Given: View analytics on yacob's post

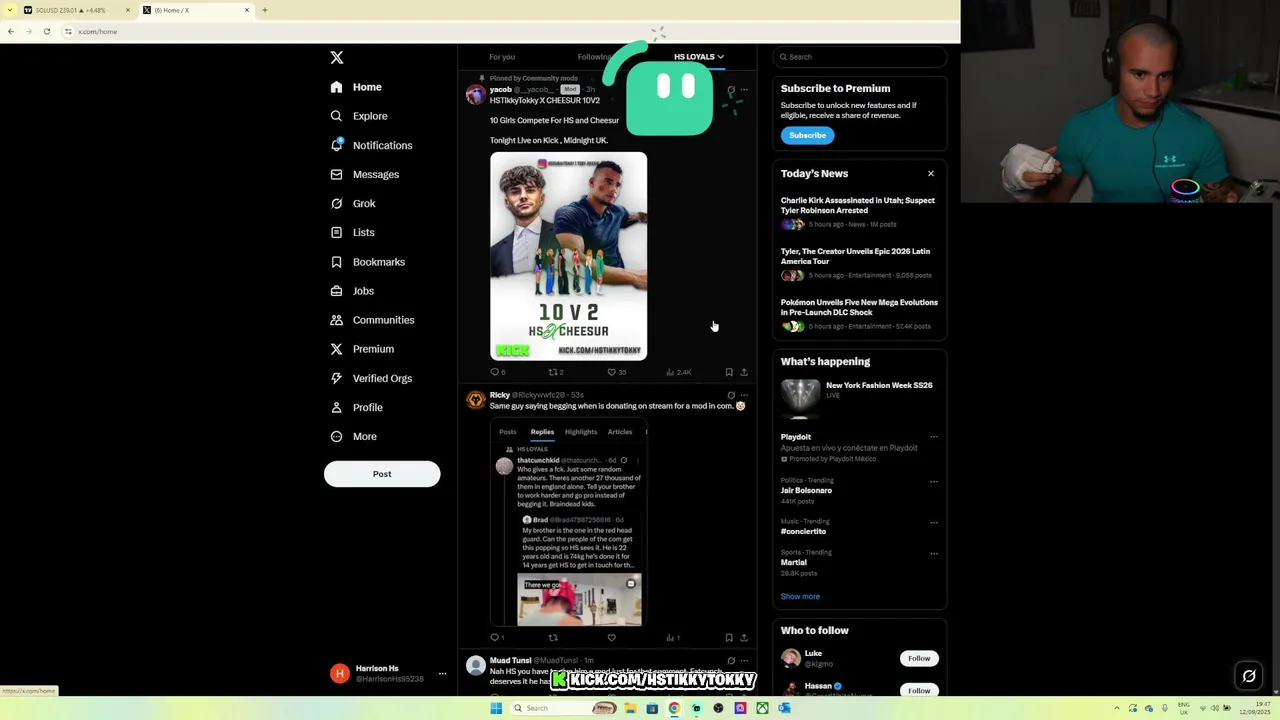Looking at the screenshot, I should [x=678, y=372].
